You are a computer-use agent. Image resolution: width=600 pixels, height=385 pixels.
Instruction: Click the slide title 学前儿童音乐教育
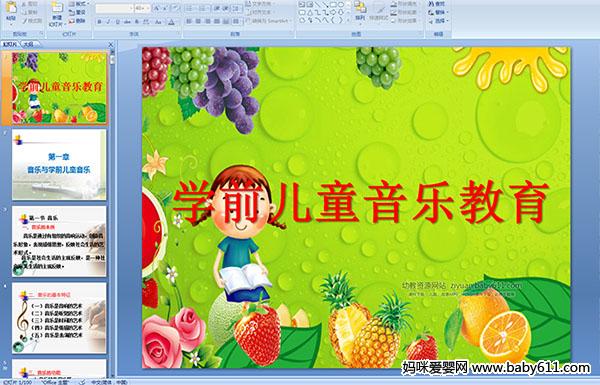pyautogui.click(x=360, y=203)
